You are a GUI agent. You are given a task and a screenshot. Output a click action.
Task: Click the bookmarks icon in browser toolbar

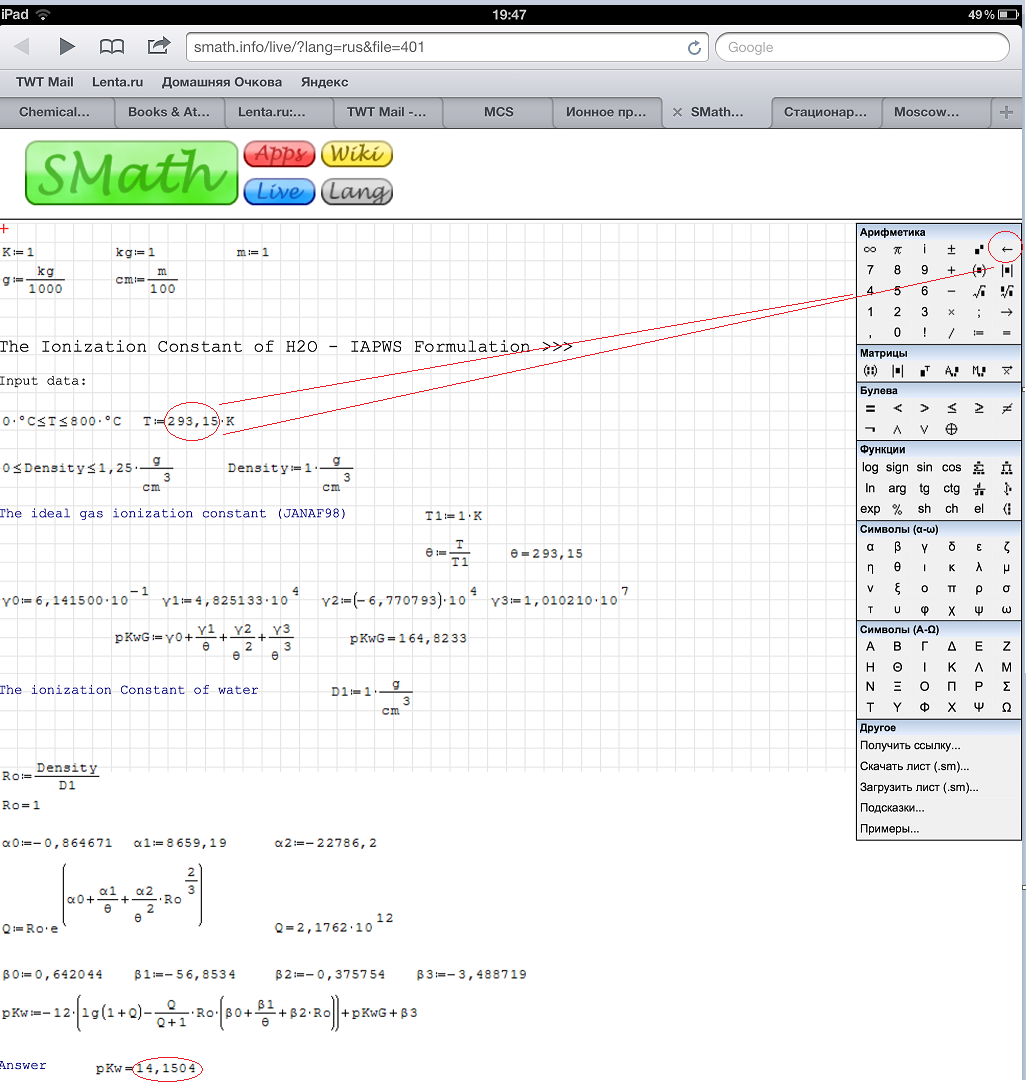[112, 46]
